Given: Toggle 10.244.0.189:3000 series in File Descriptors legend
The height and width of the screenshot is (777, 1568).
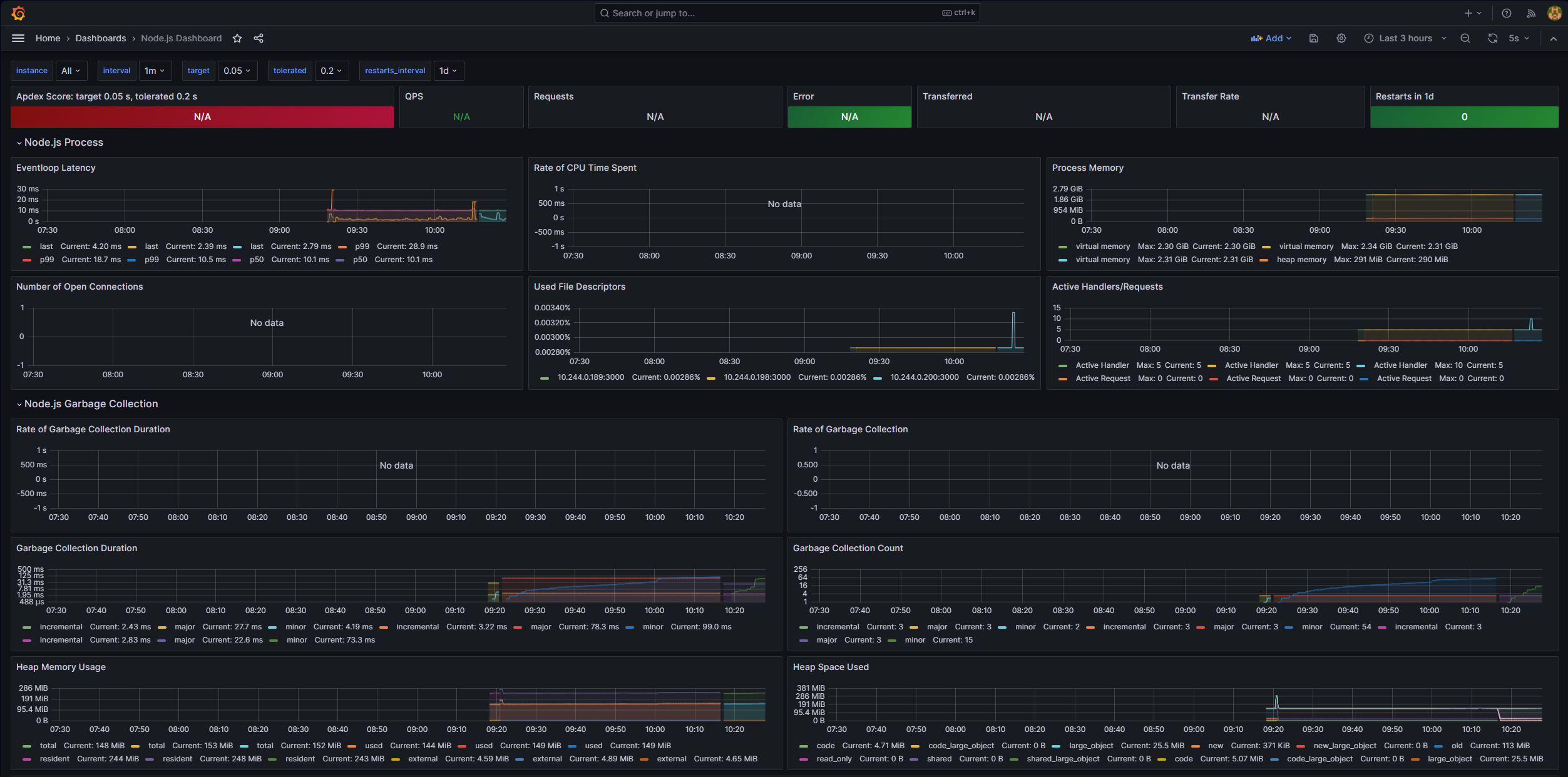Looking at the screenshot, I should pos(590,377).
